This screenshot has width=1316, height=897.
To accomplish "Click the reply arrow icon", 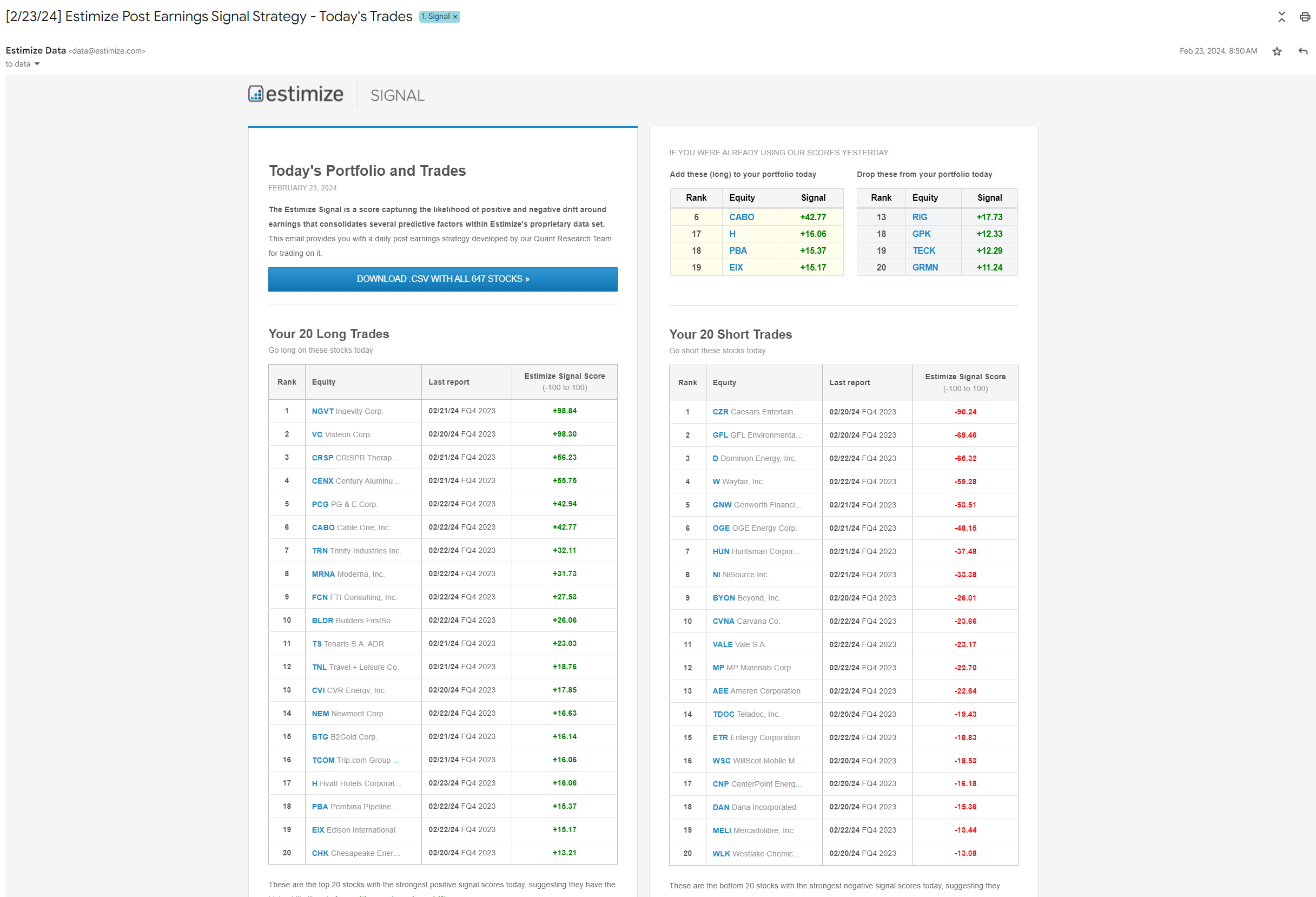I will click(1302, 51).
